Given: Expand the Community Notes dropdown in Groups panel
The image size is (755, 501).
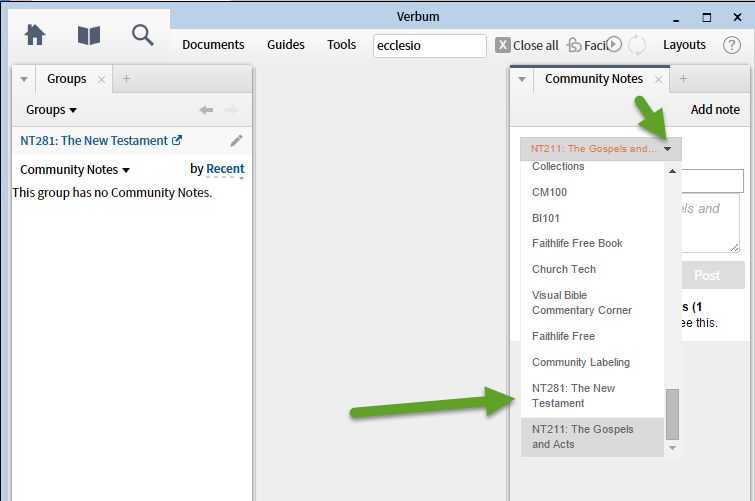Looking at the screenshot, I should coord(75,170).
